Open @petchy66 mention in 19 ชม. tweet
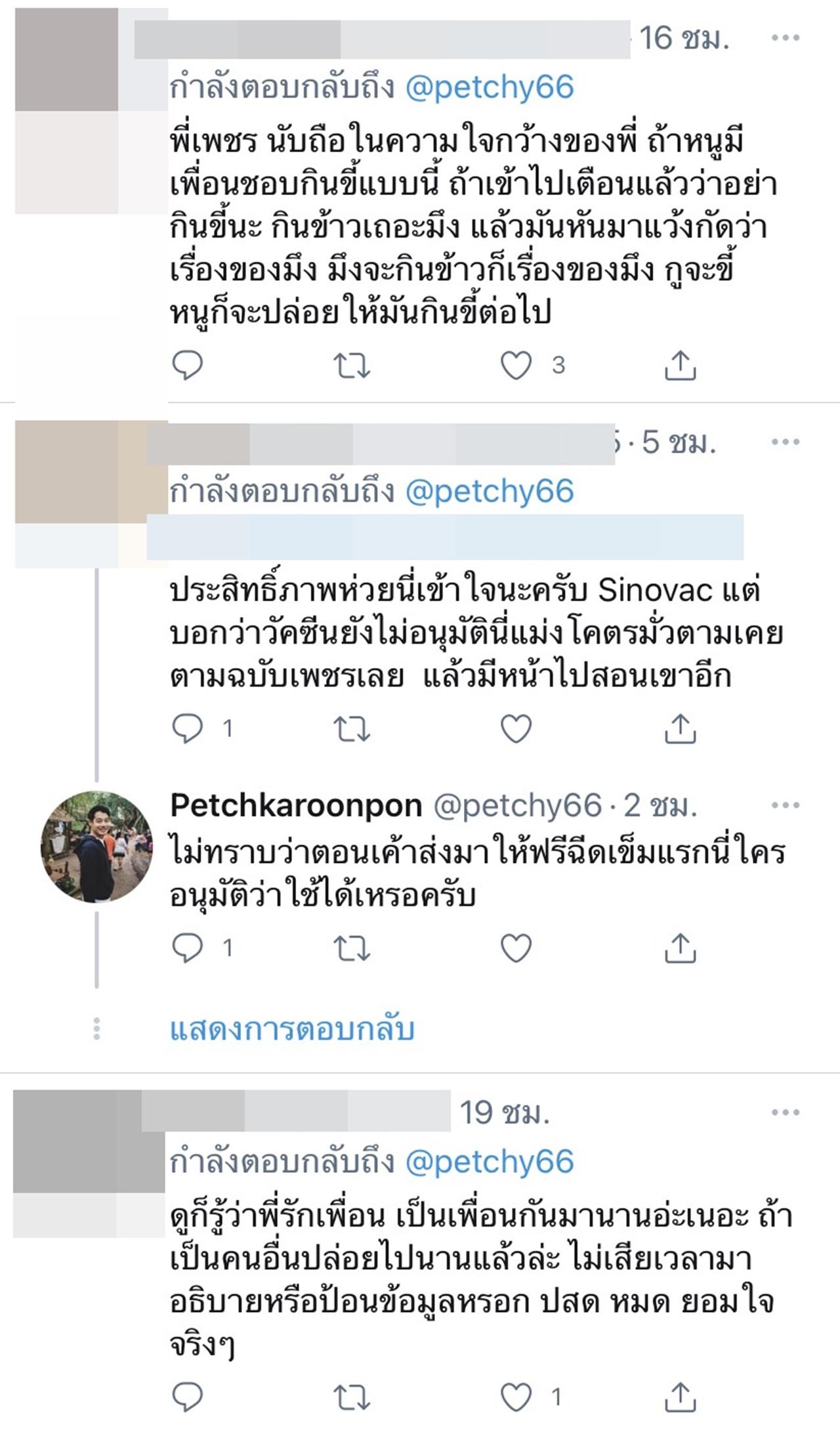This screenshot has width=840, height=1434. click(490, 1162)
